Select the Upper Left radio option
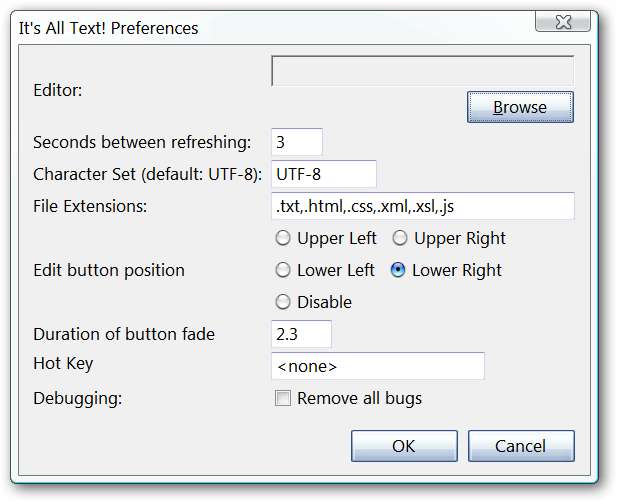 283,238
